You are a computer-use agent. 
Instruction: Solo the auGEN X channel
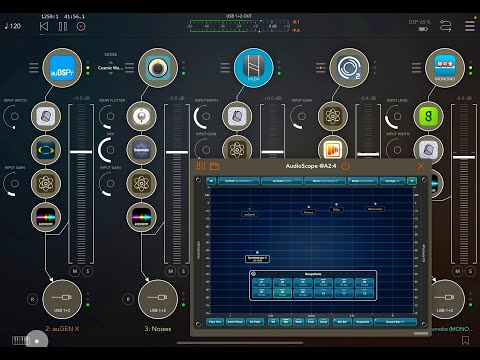[x=88, y=271]
